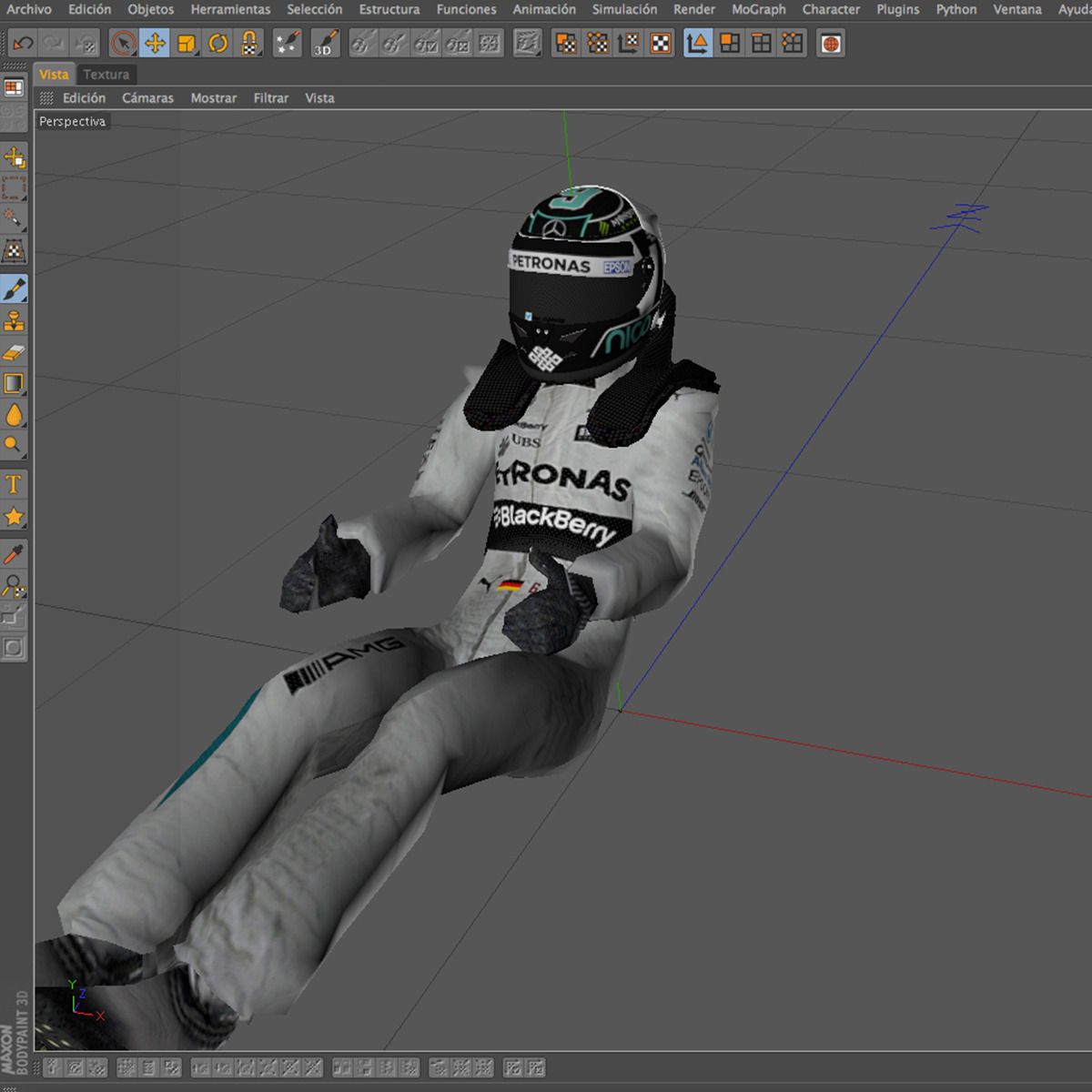
Task: Enable 3D painting mode icon
Action: pyautogui.click(x=325, y=43)
